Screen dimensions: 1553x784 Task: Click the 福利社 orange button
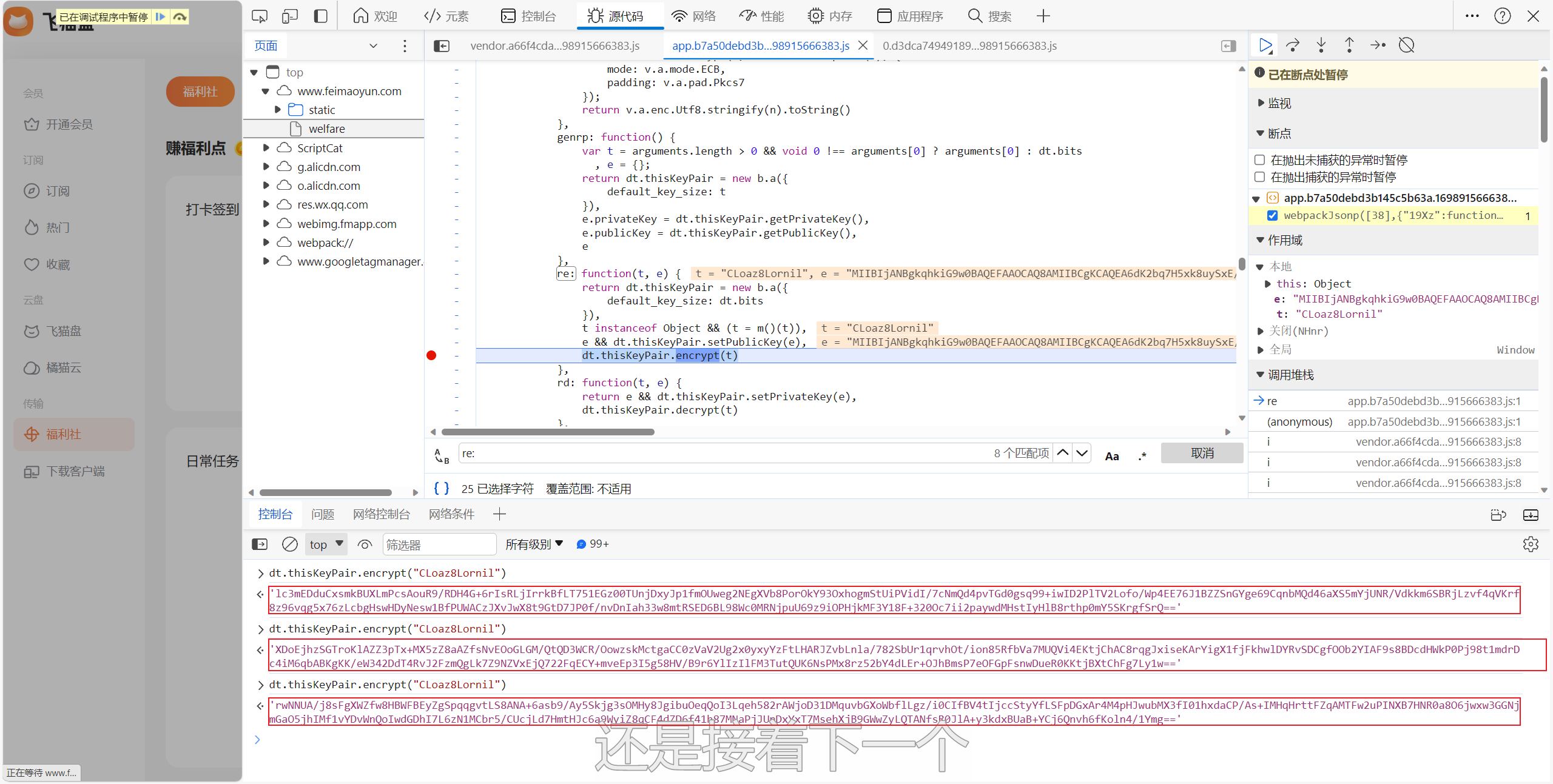[200, 92]
